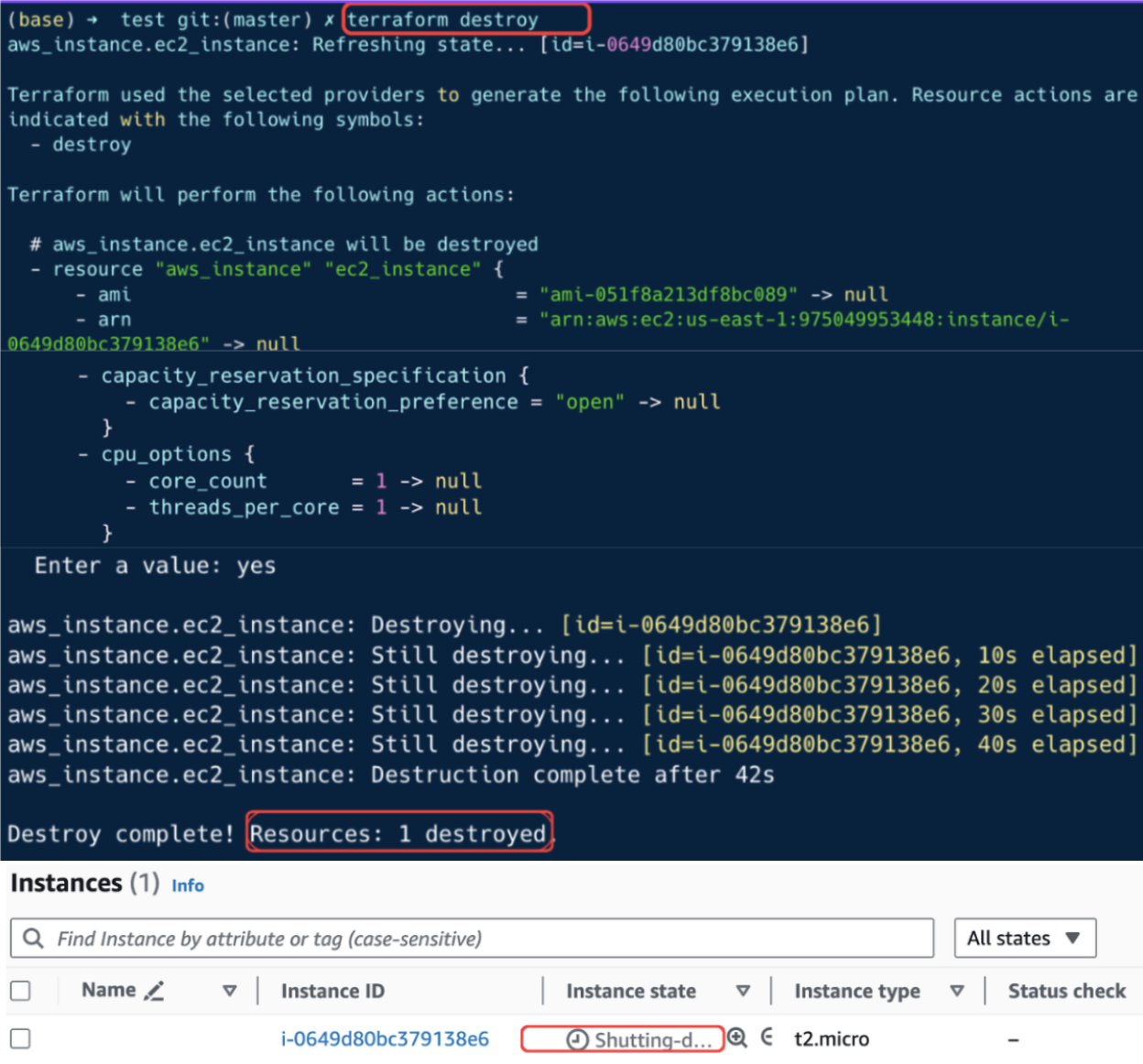
Task: Click the Status check column header
Action: [1067, 991]
